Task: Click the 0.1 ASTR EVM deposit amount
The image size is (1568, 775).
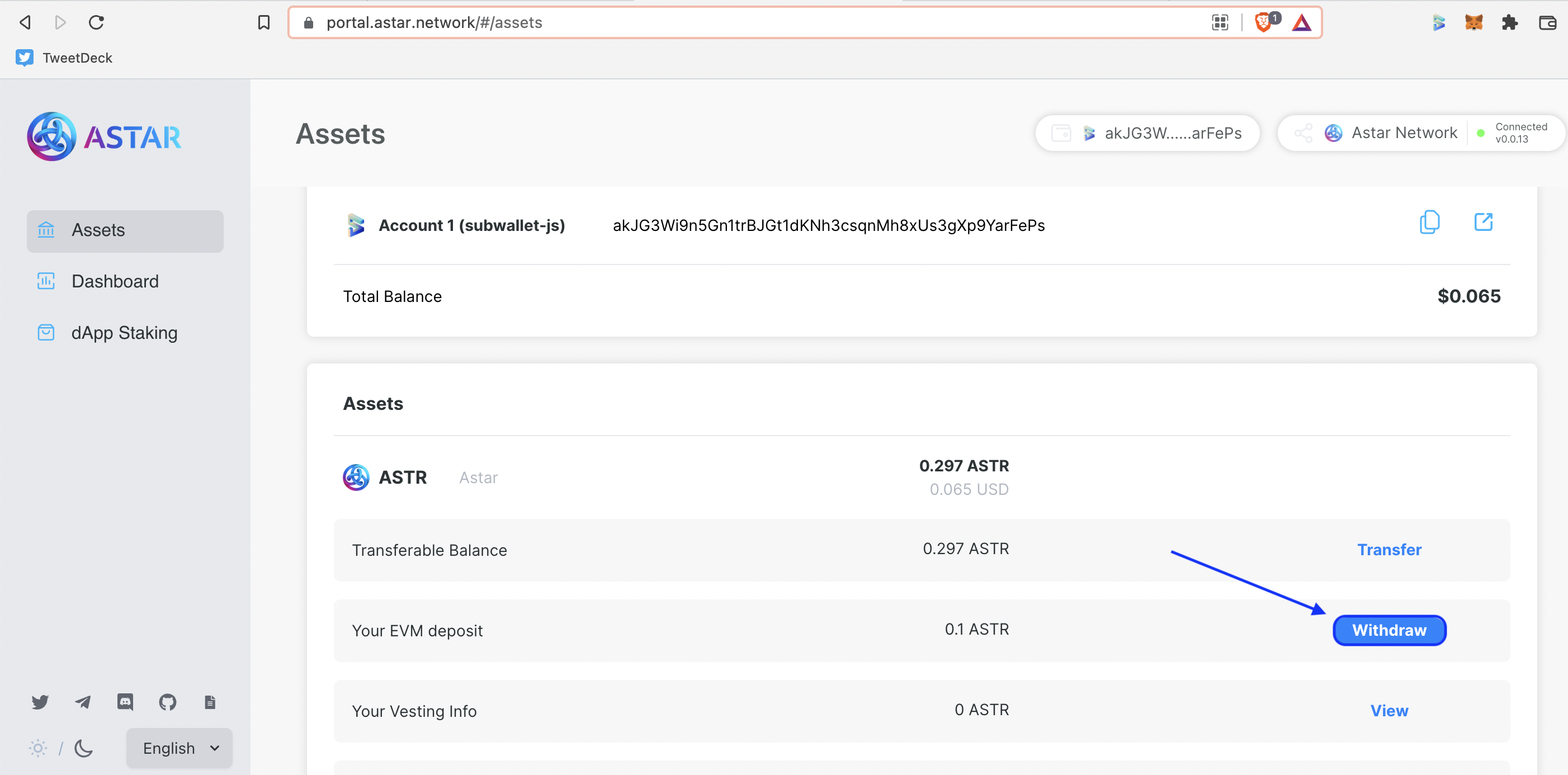Action: click(976, 630)
